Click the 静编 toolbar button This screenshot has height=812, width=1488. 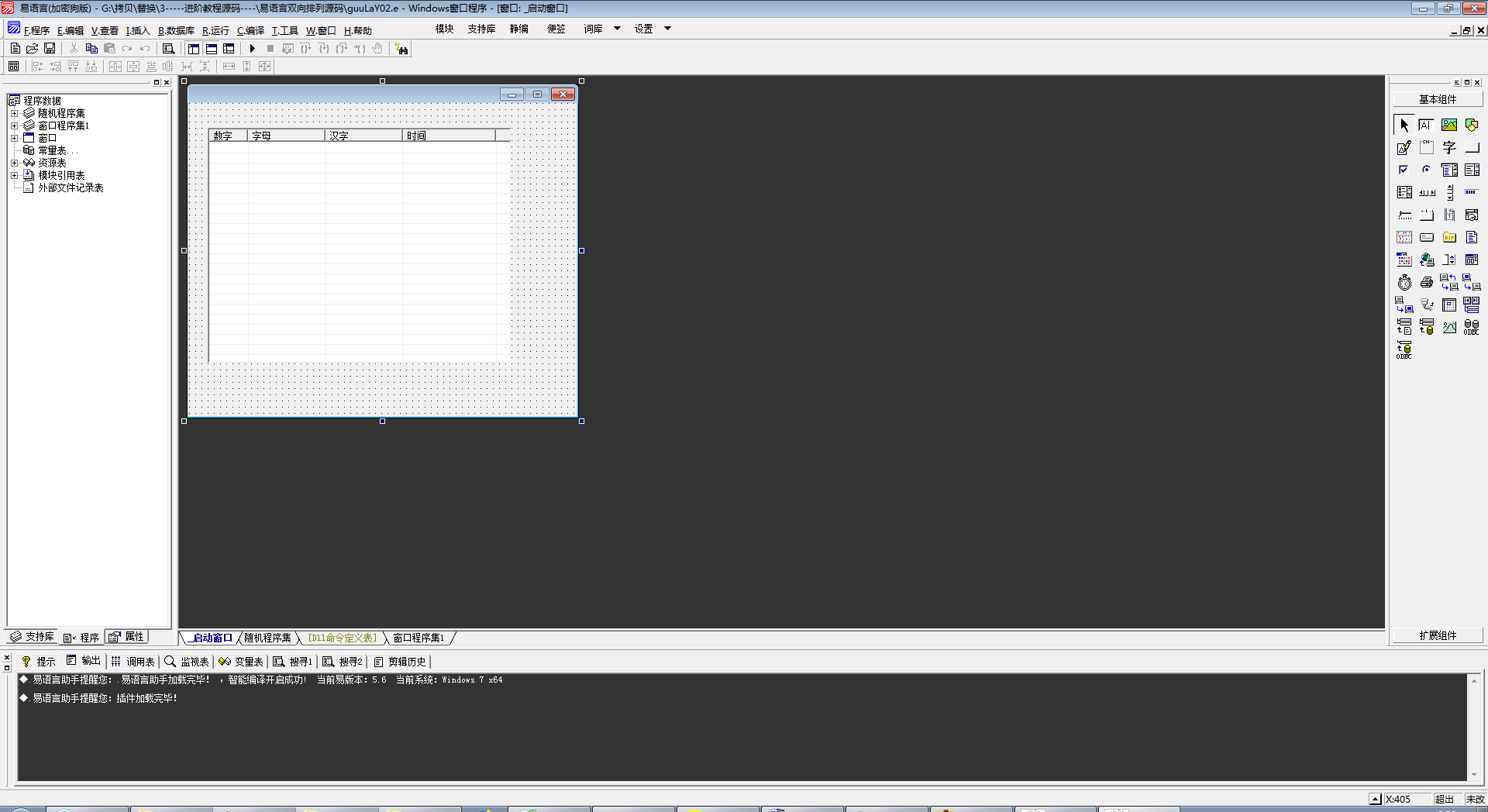click(518, 29)
